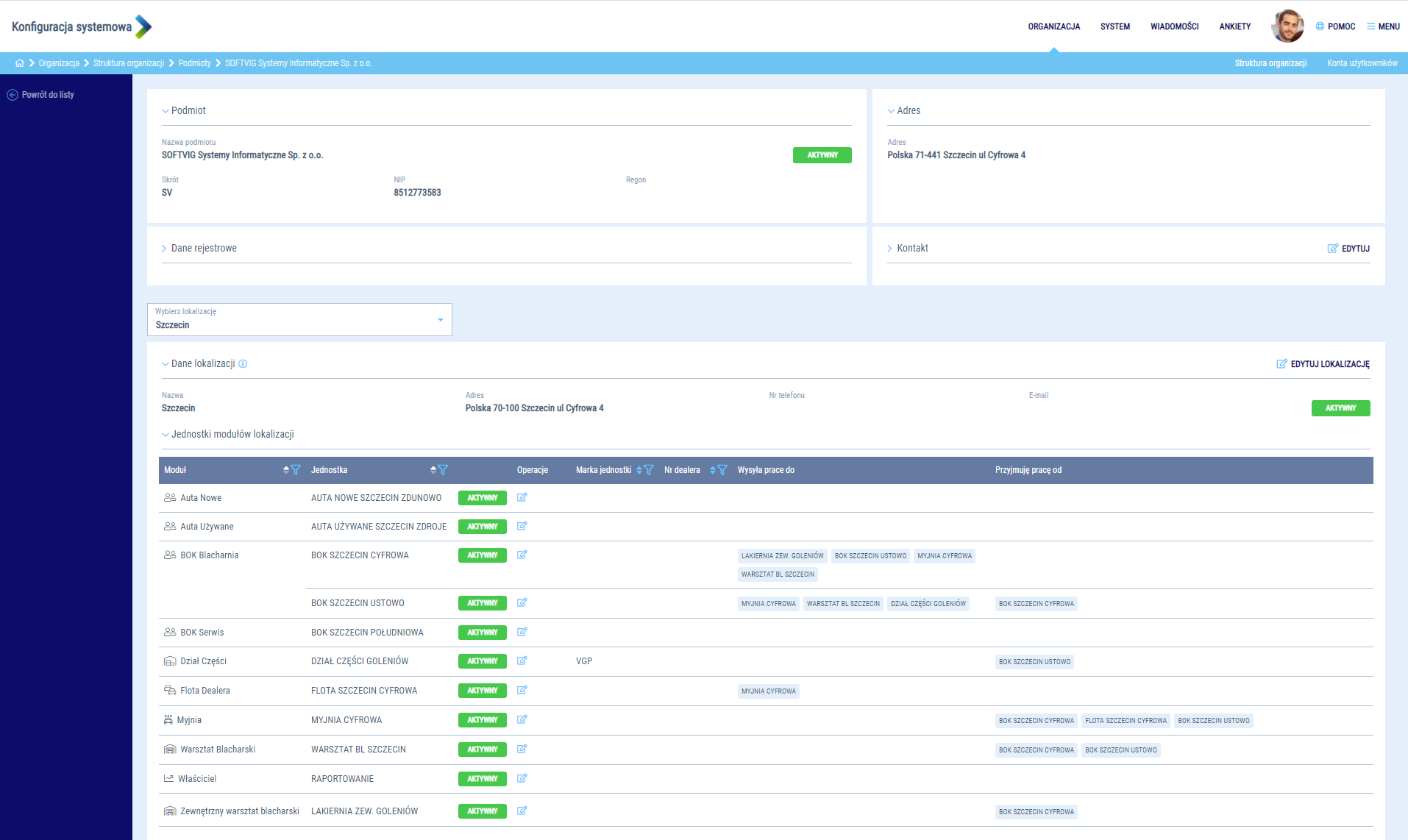1408x840 pixels.
Task: Click the user profile avatar photo
Action: (x=1287, y=26)
